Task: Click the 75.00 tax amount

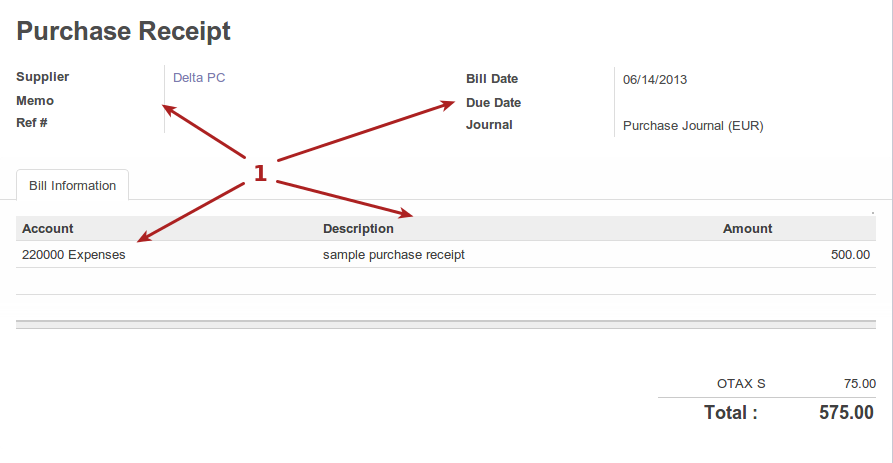Action: [860, 383]
